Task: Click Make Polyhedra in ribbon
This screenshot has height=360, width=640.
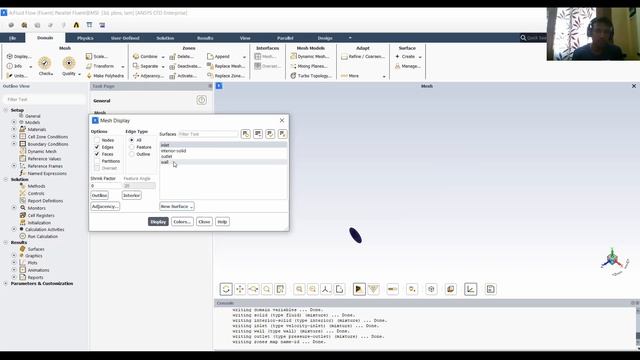Action: [104, 76]
